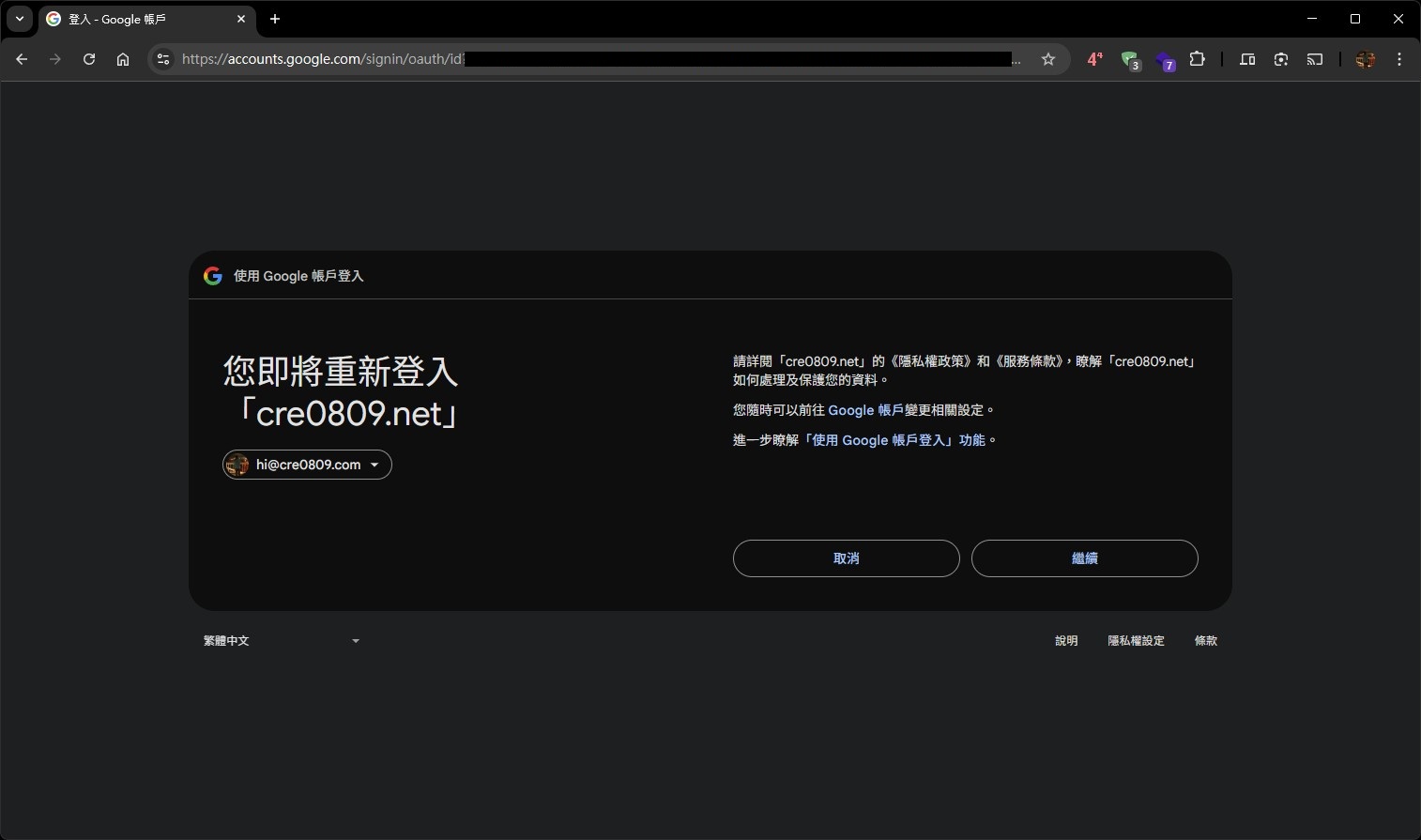Screen dimensions: 1421x840
Task: Click the Google Lens search icon in toolbar
Action: 1280,58
